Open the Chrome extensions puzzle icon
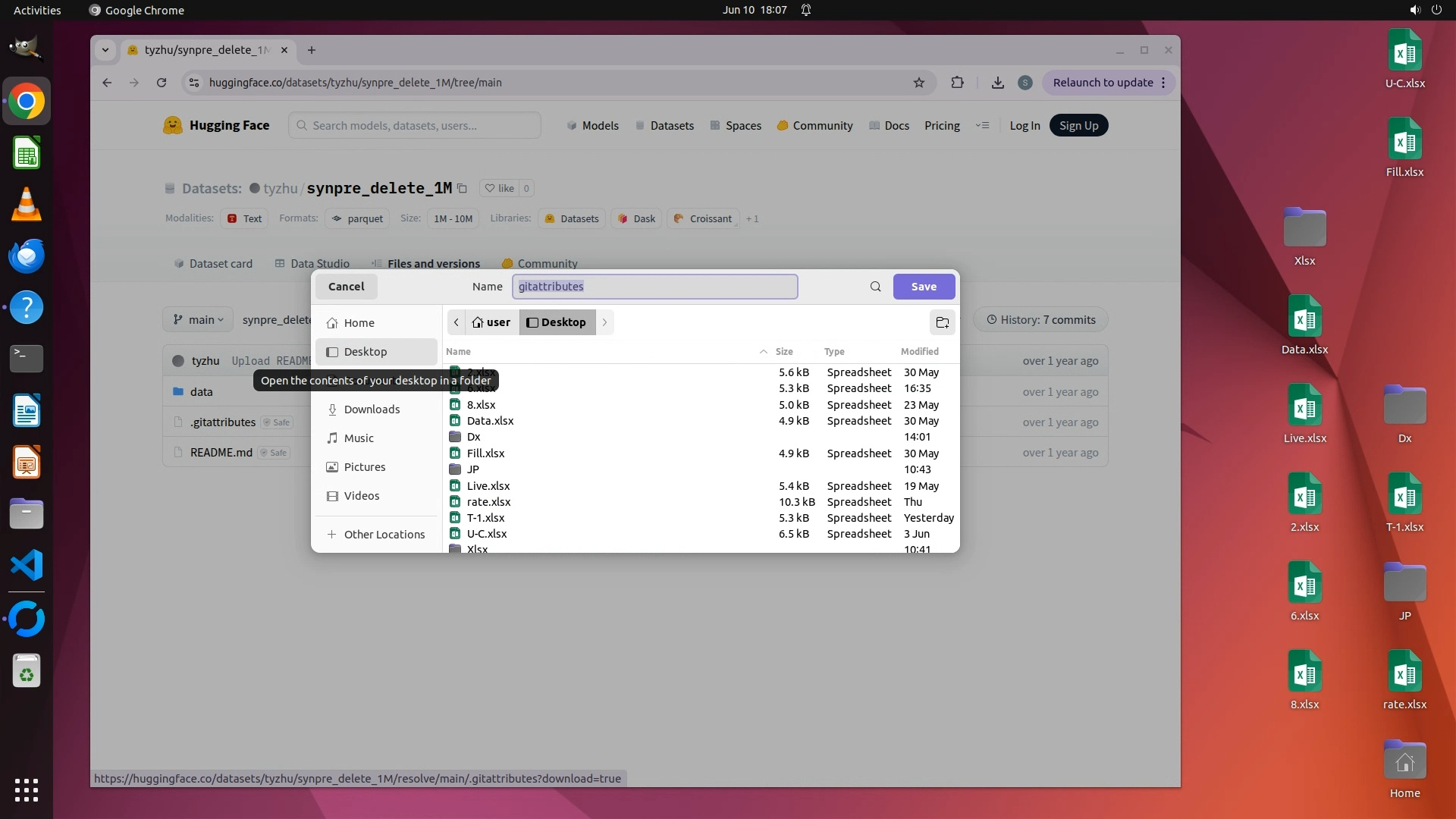The image size is (1456, 819). [957, 83]
